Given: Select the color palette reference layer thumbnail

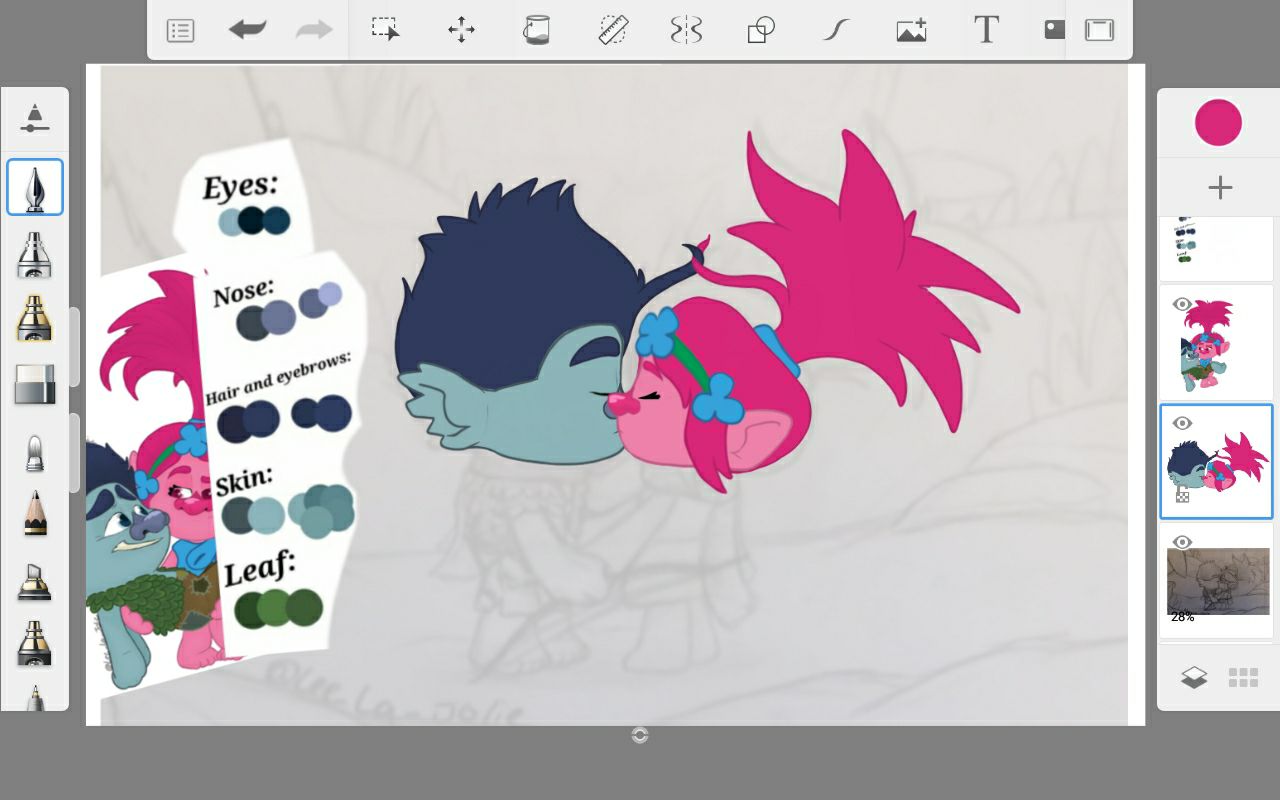Looking at the screenshot, I should click(x=1217, y=248).
